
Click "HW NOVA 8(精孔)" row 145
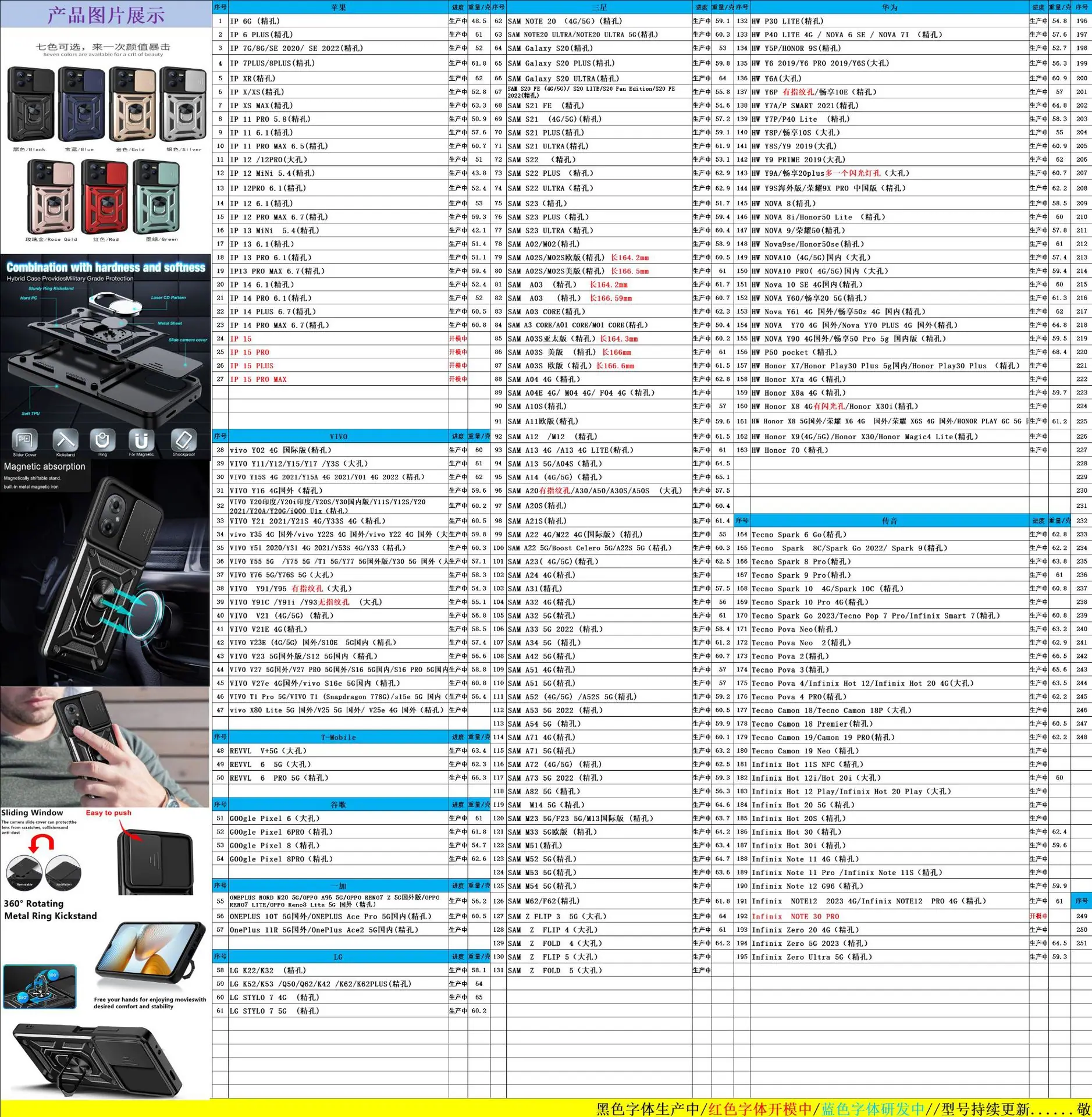point(890,204)
